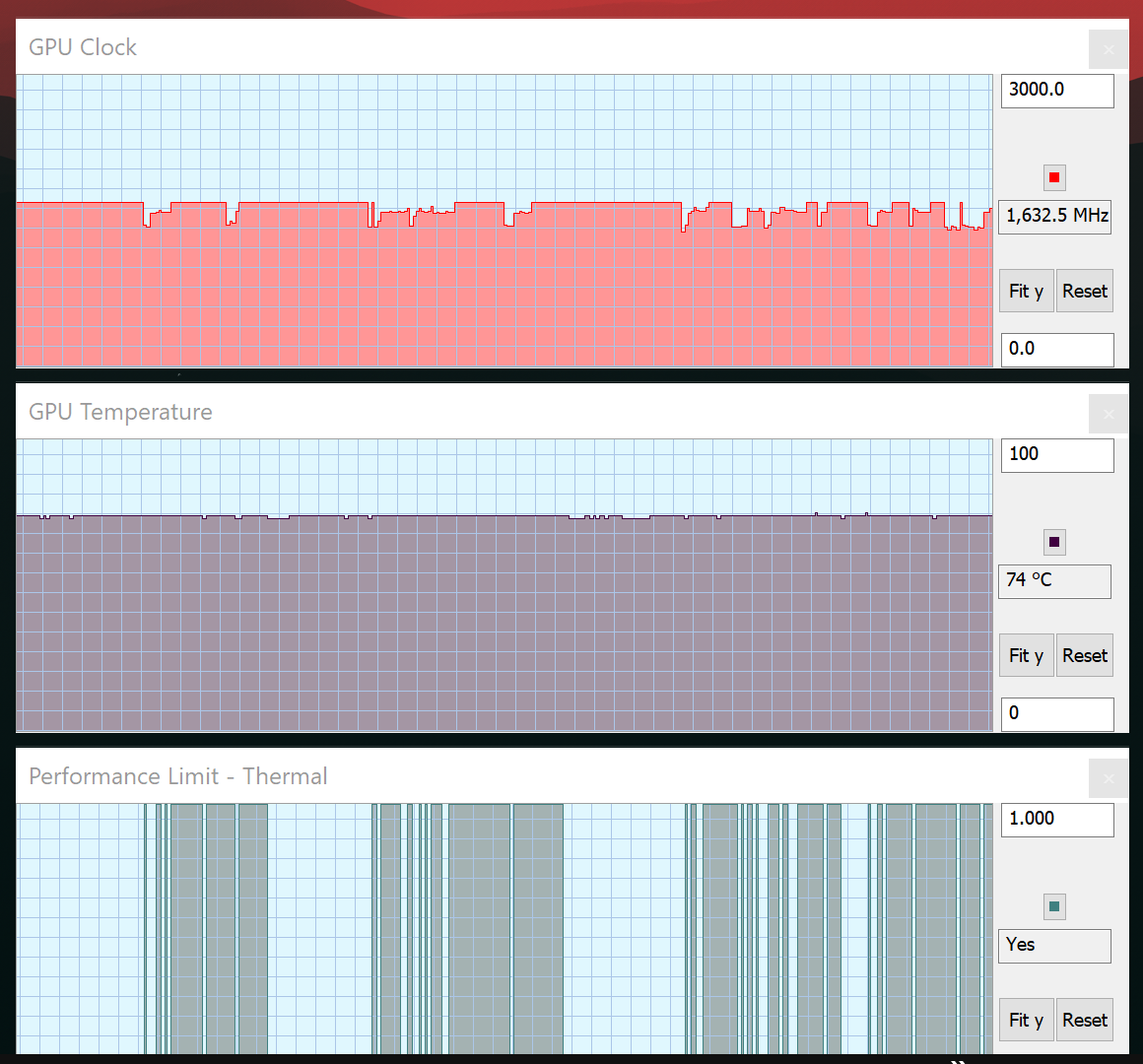The height and width of the screenshot is (1064, 1143).
Task: Reset the GPU Clock graph scale
Action: click(x=1084, y=291)
